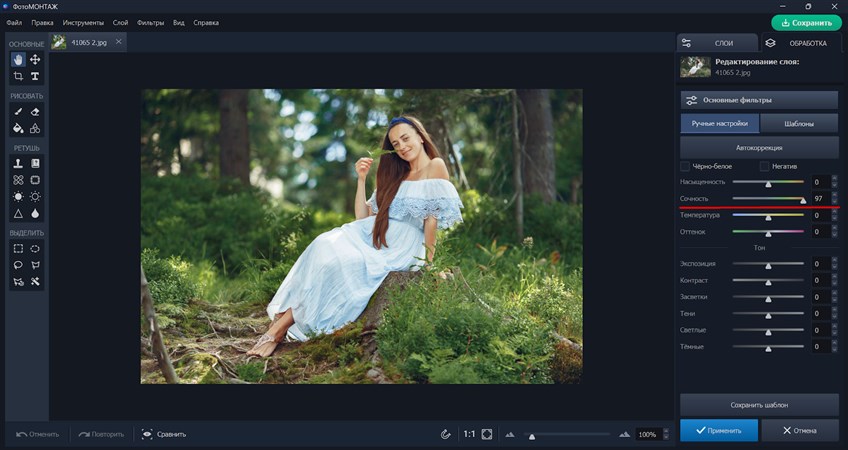Choose the rectangular selection tool
The image size is (848, 450).
point(18,248)
